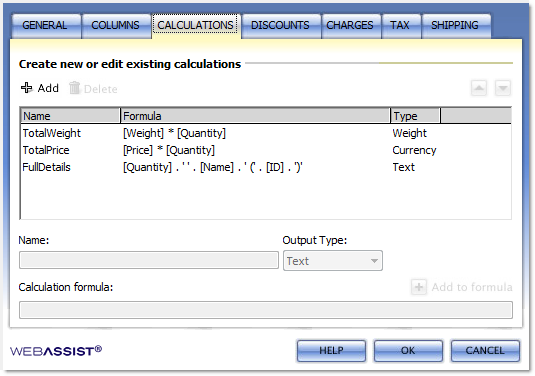
Task: Click the Add plus icon
Action: coord(27,88)
